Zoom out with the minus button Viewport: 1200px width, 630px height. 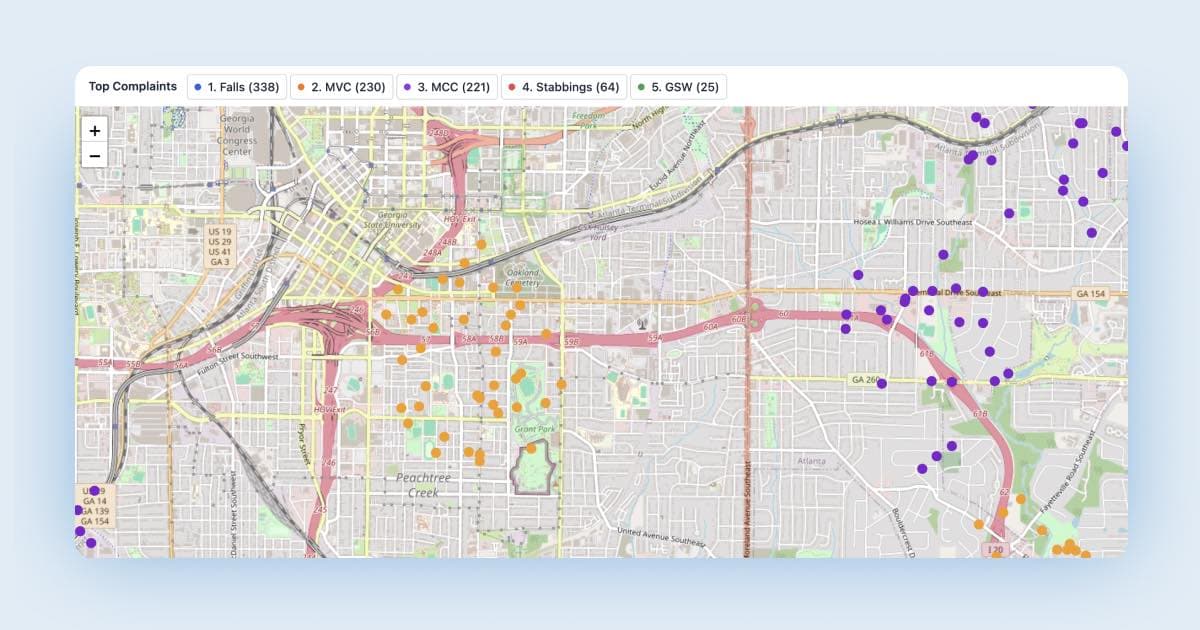95,156
